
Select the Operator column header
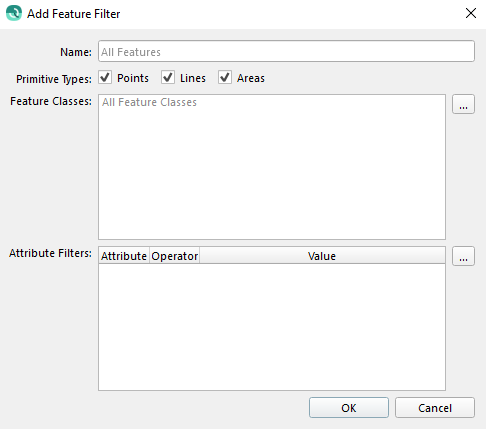pos(175,256)
